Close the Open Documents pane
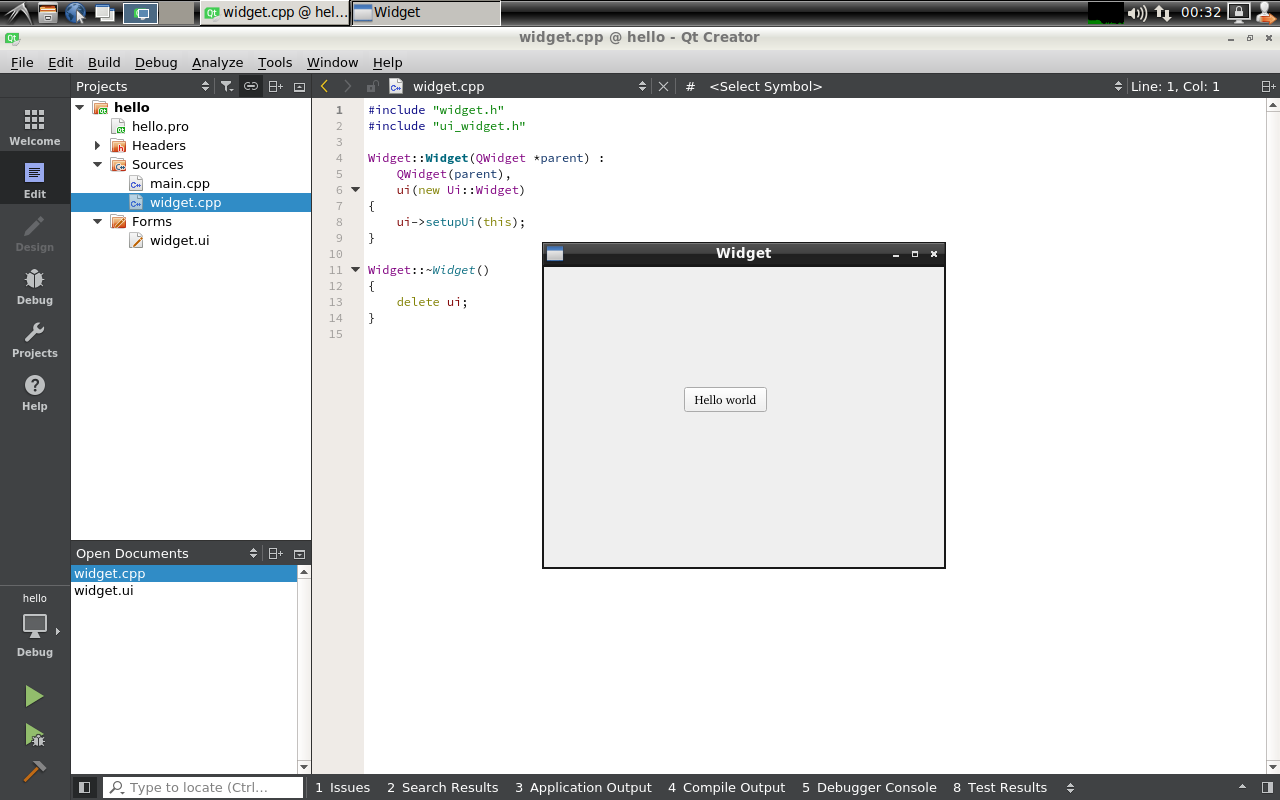 coord(299,553)
